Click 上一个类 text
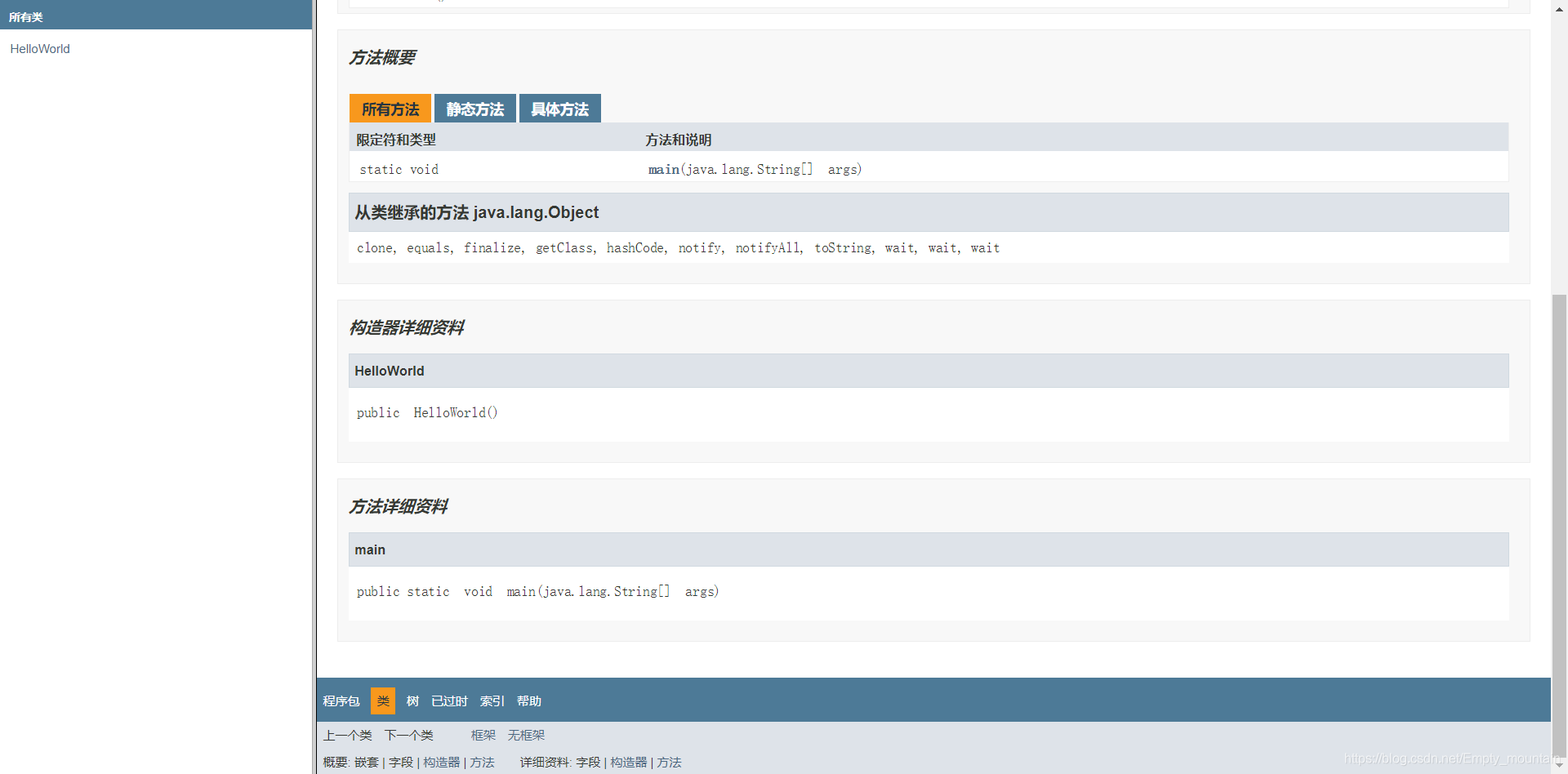Image resolution: width=1568 pixels, height=774 pixels. [x=348, y=736]
